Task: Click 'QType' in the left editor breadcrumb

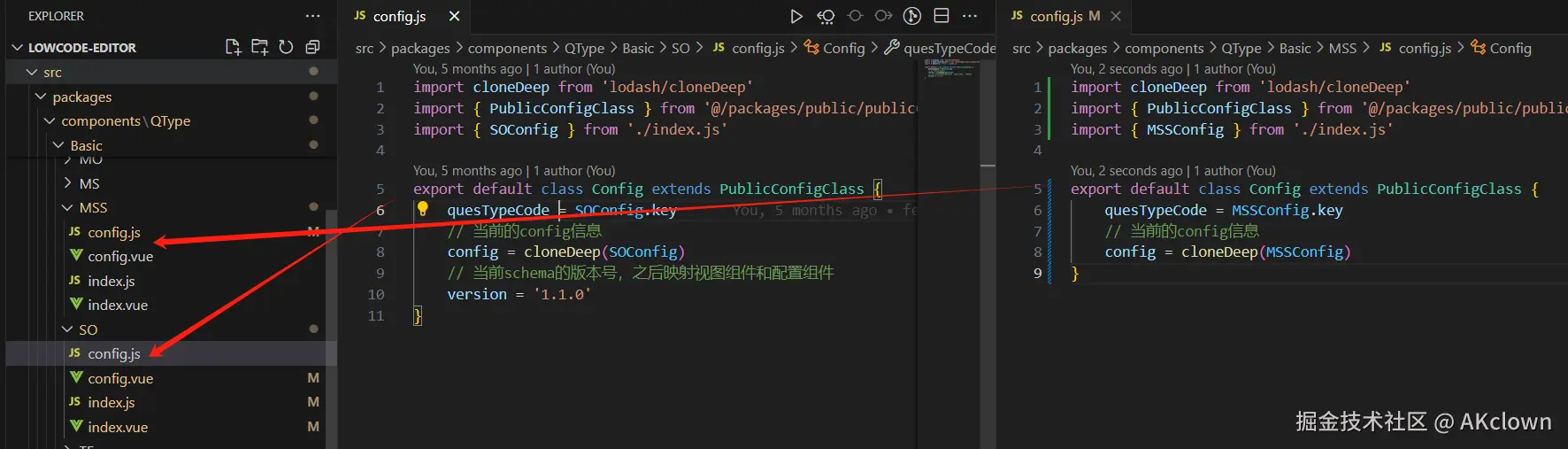Action: pos(584,48)
